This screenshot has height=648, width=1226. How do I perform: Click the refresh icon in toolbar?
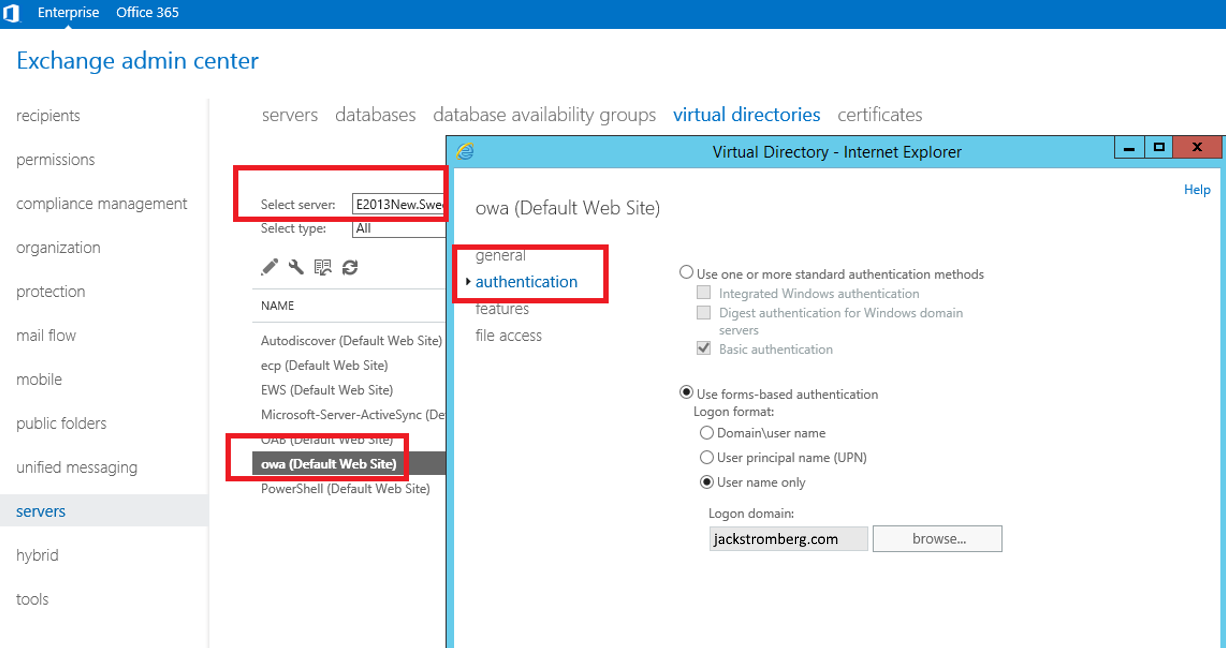pyautogui.click(x=350, y=267)
